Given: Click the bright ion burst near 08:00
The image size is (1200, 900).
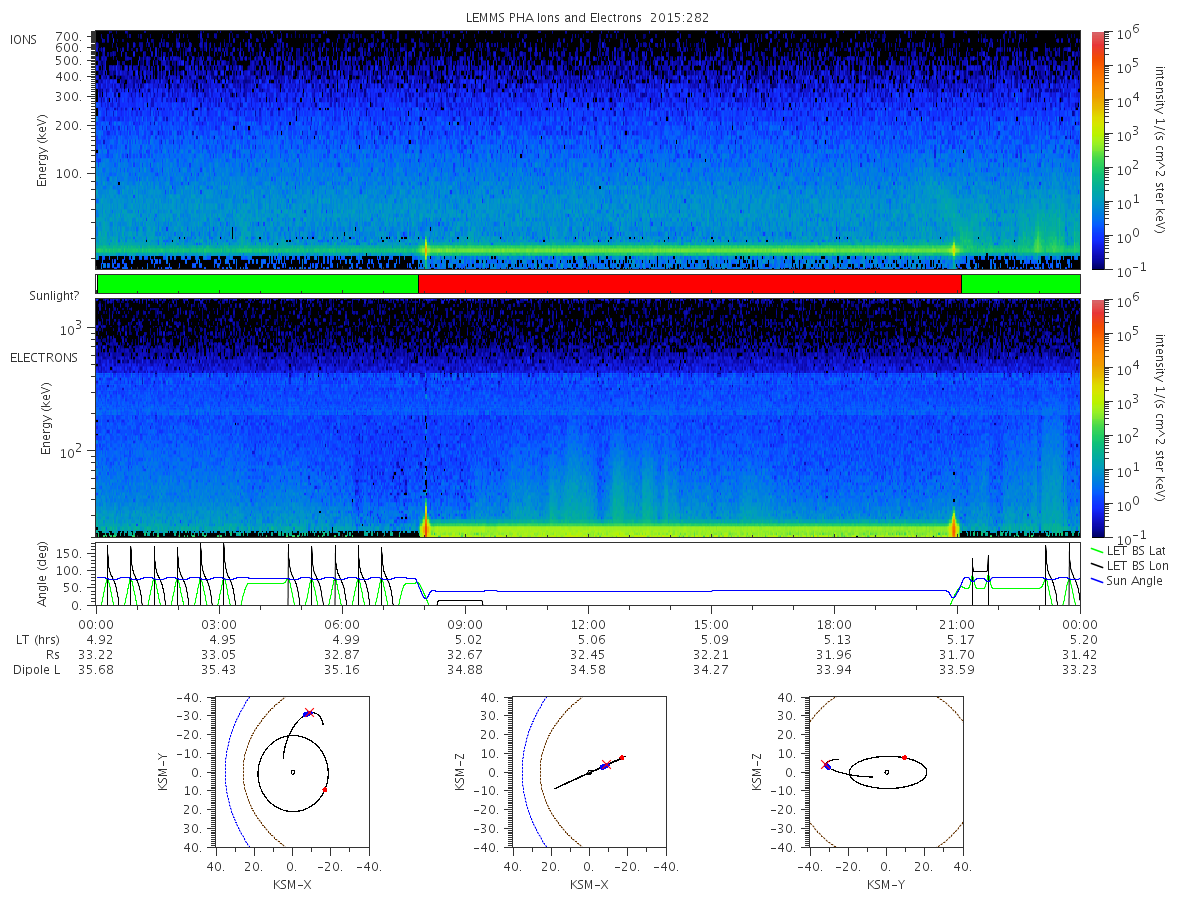Looking at the screenshot, I should pyautogui.click(x=426, y=249).
